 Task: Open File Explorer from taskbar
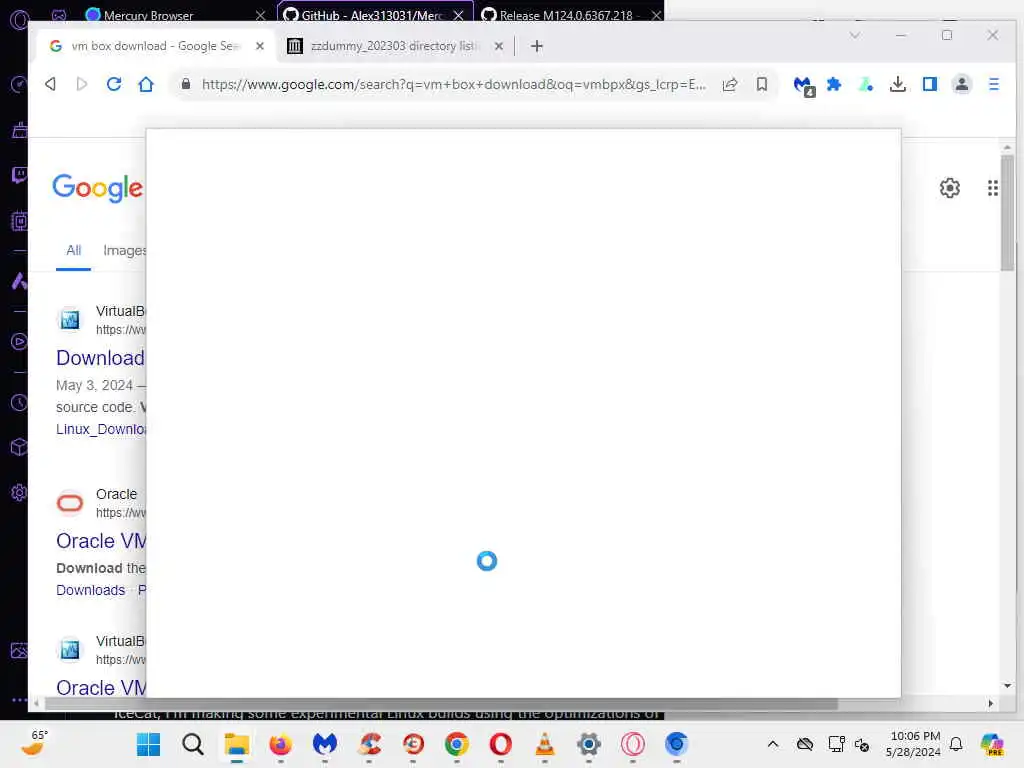(236, 744)
